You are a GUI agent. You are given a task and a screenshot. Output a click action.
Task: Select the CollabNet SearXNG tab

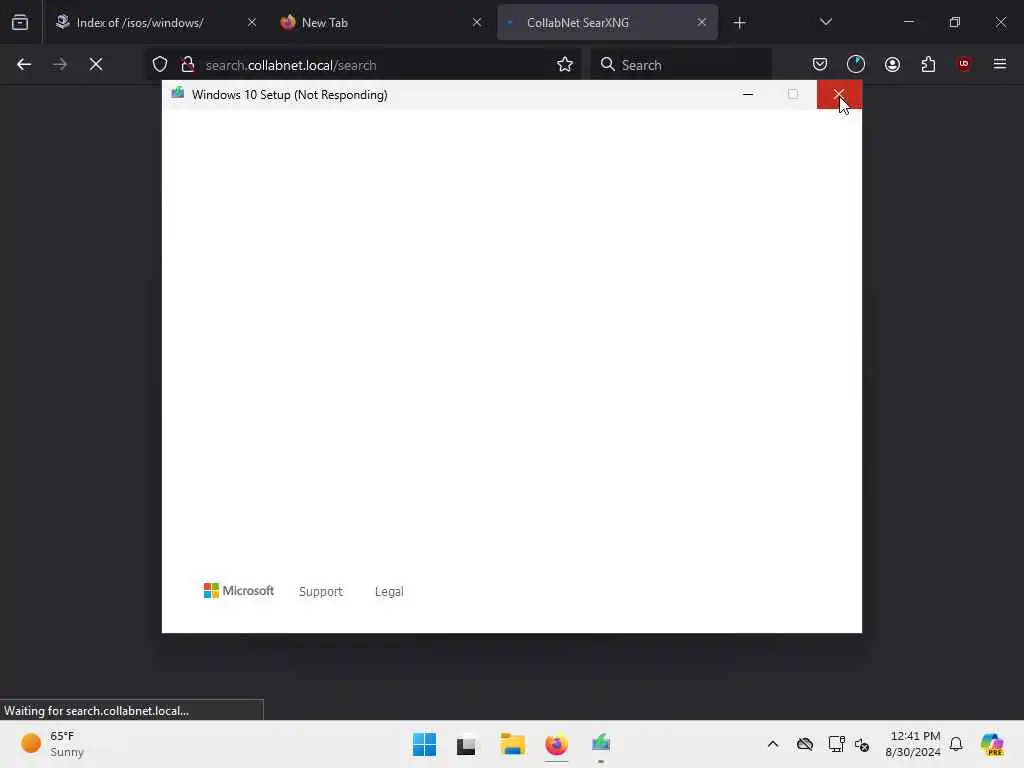tap(607, 22)
